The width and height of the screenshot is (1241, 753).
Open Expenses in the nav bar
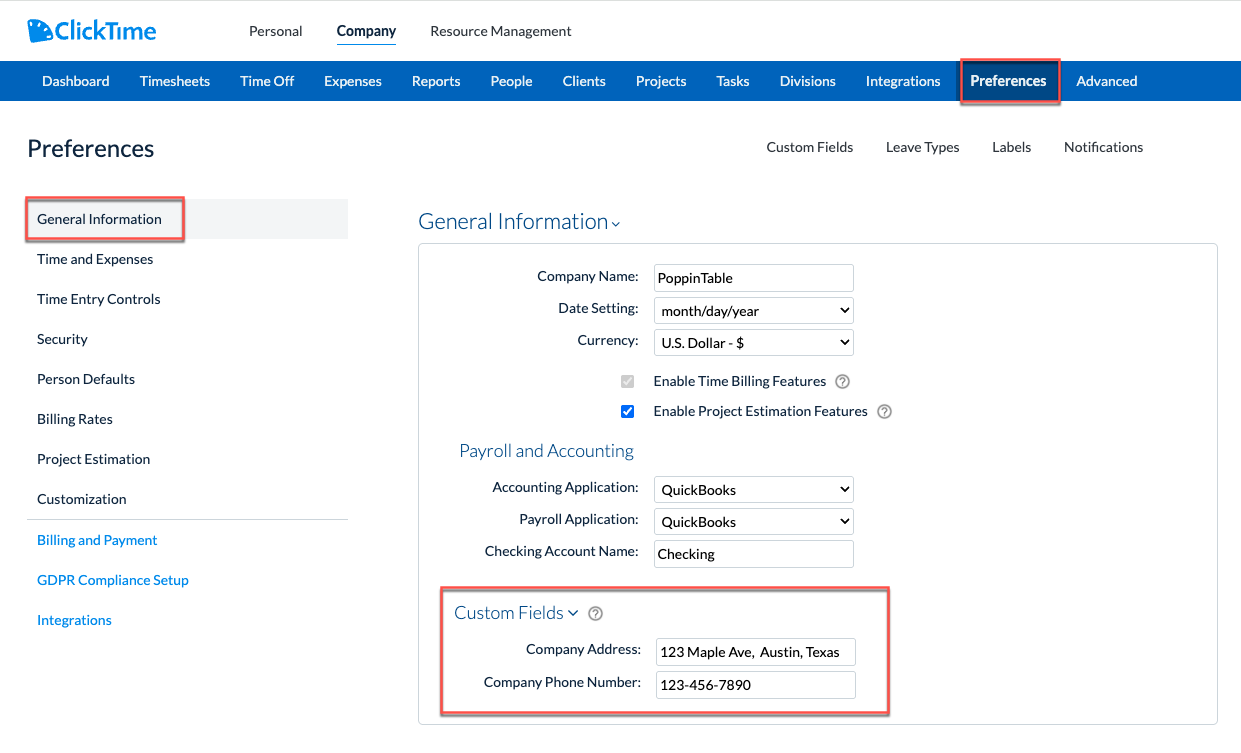point(353,81)
